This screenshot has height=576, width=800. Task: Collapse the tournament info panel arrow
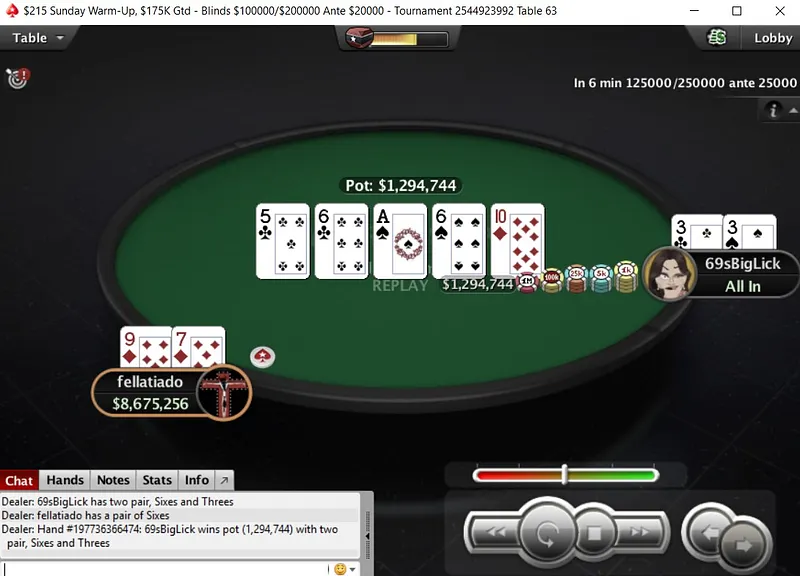click(x=793, y=110)
